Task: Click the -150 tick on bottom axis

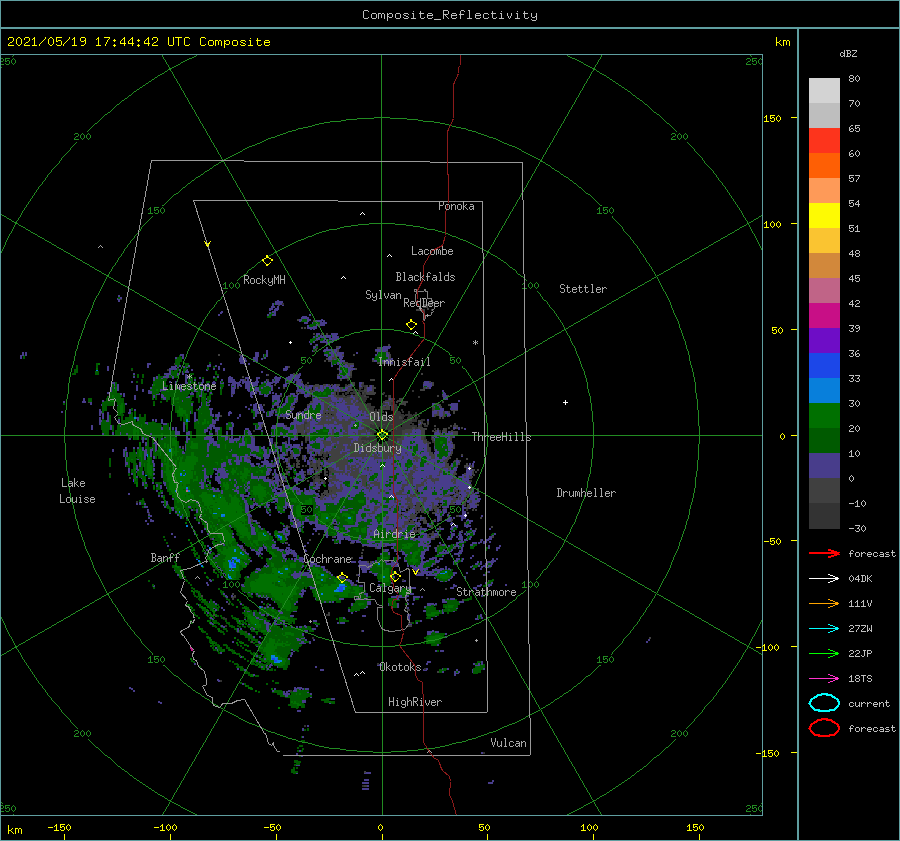Action: 59,827
